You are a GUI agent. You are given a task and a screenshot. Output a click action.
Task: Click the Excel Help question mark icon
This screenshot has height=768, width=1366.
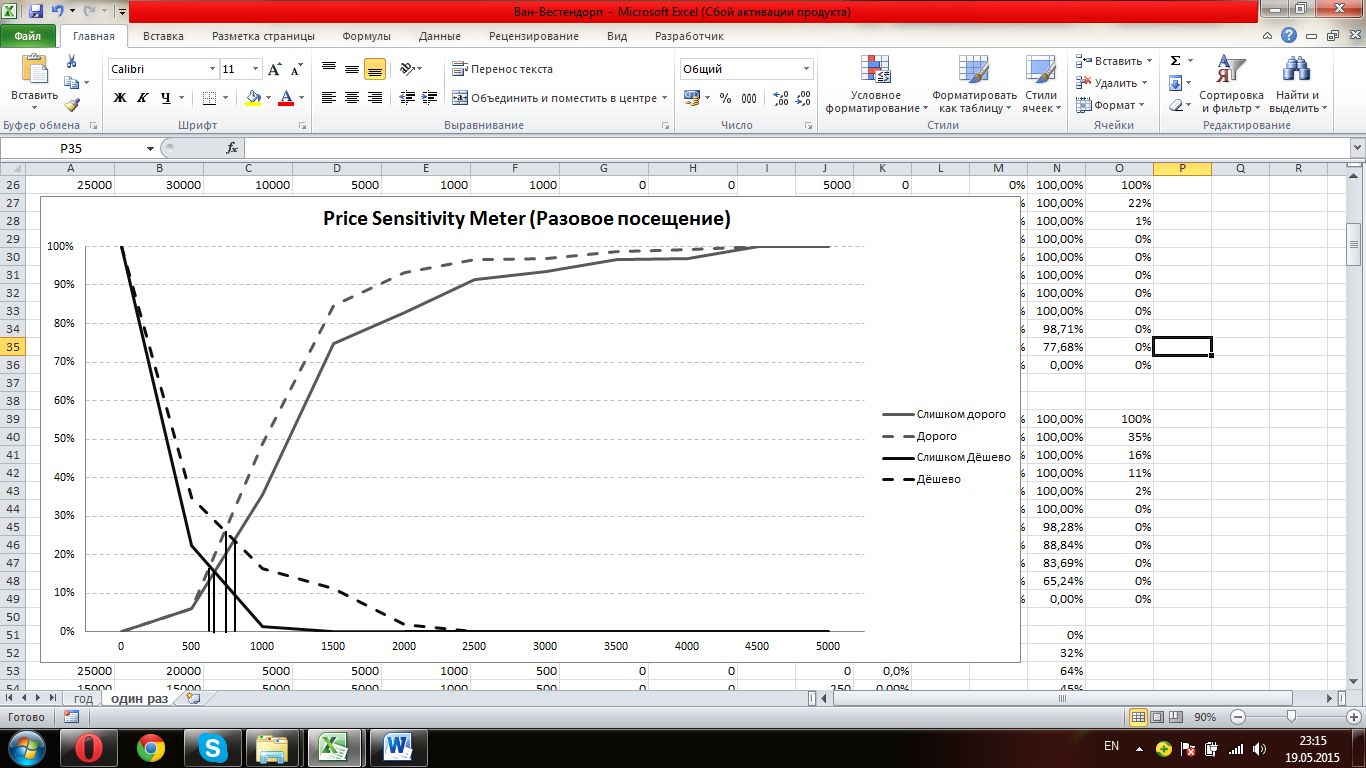click(x=1290, y=36)
